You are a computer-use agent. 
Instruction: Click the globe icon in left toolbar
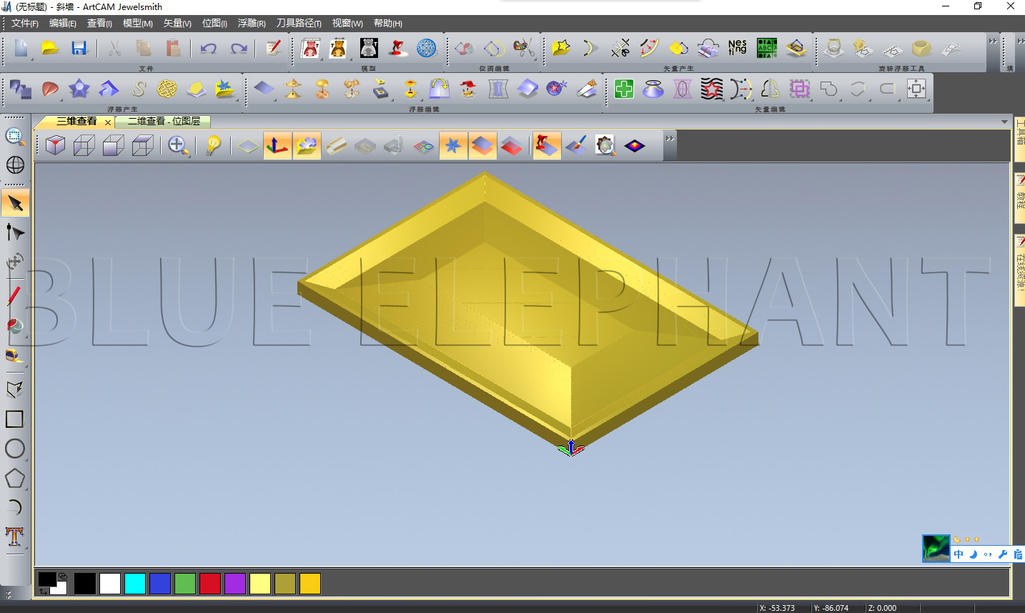15,165
